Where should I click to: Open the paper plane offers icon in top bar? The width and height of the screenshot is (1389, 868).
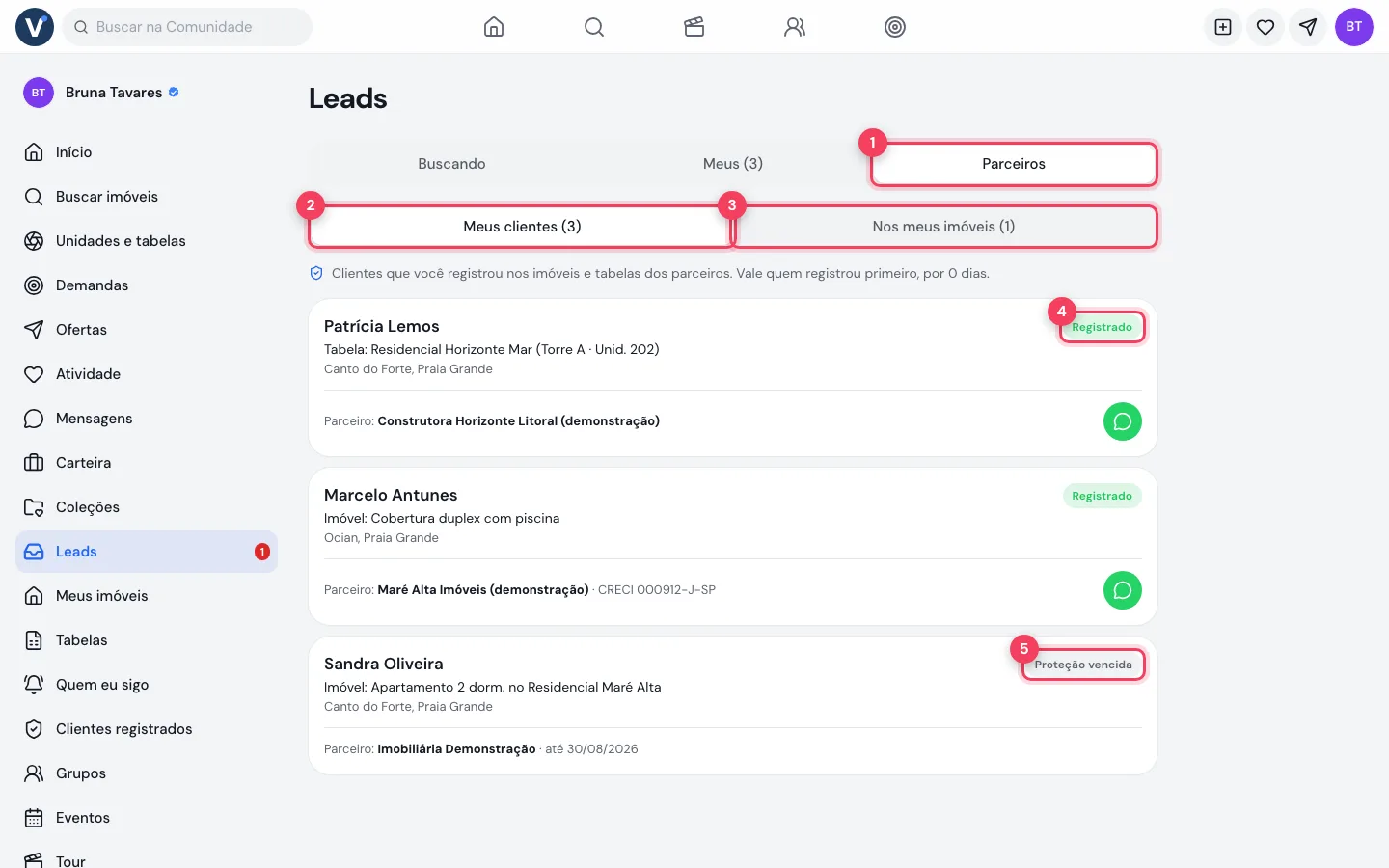point(1308,27)
